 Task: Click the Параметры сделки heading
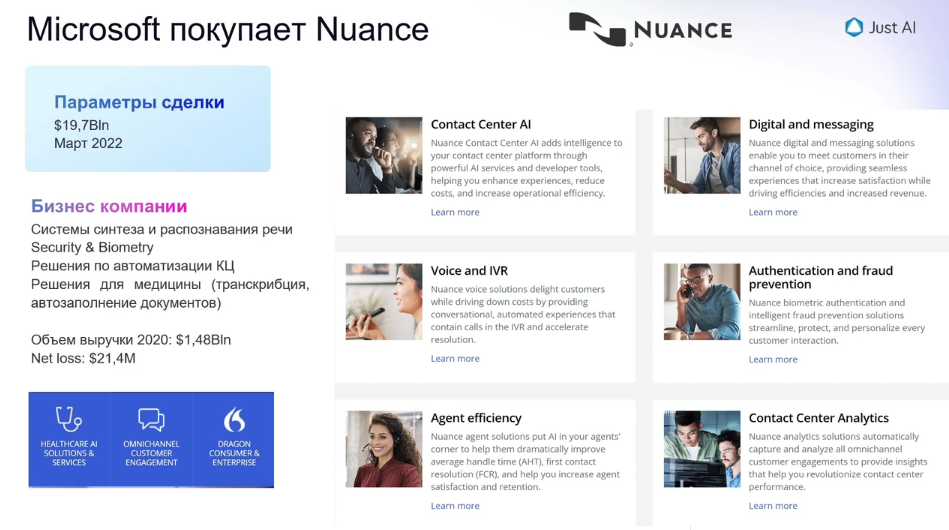point(139,102)
